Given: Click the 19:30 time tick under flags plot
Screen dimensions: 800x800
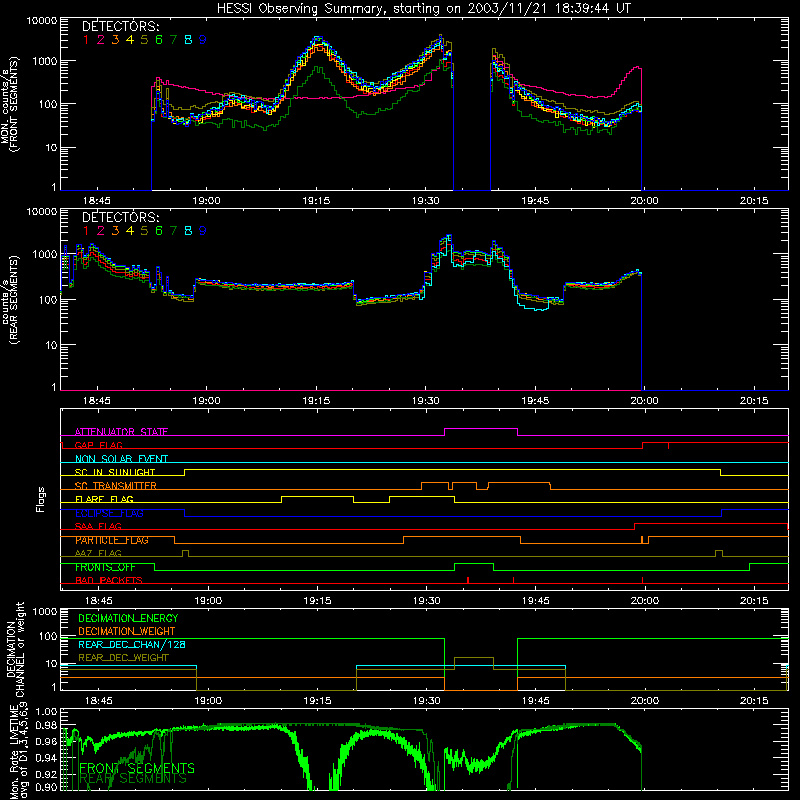Looking at the screenshot, I should (427, 601).
